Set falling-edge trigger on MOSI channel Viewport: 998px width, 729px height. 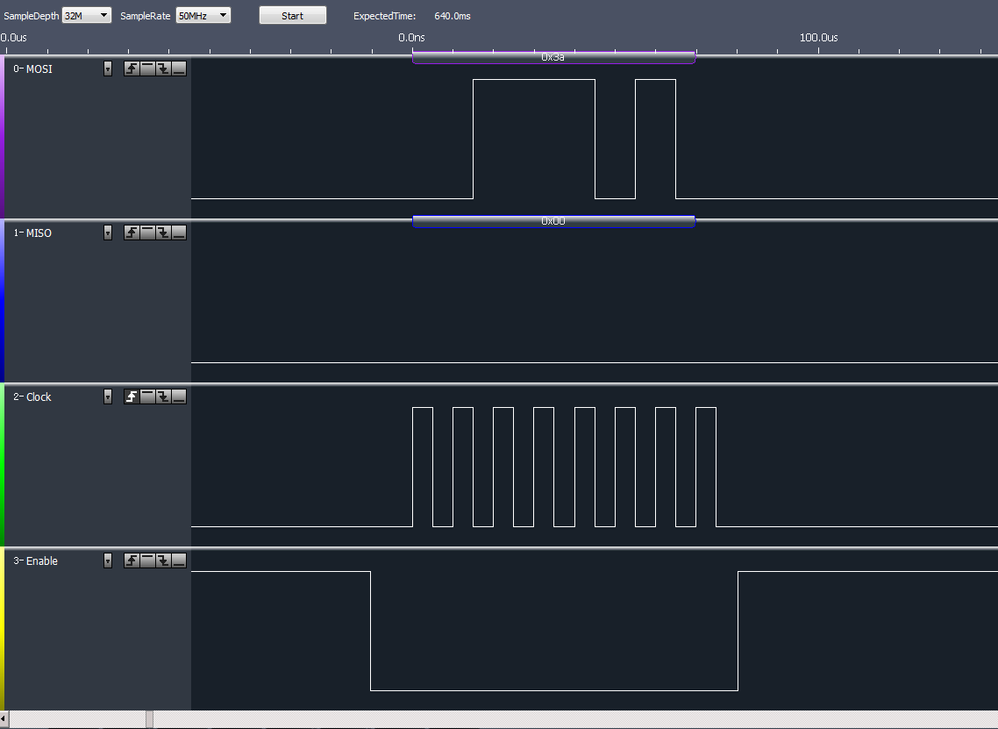[x=163, y=69]
